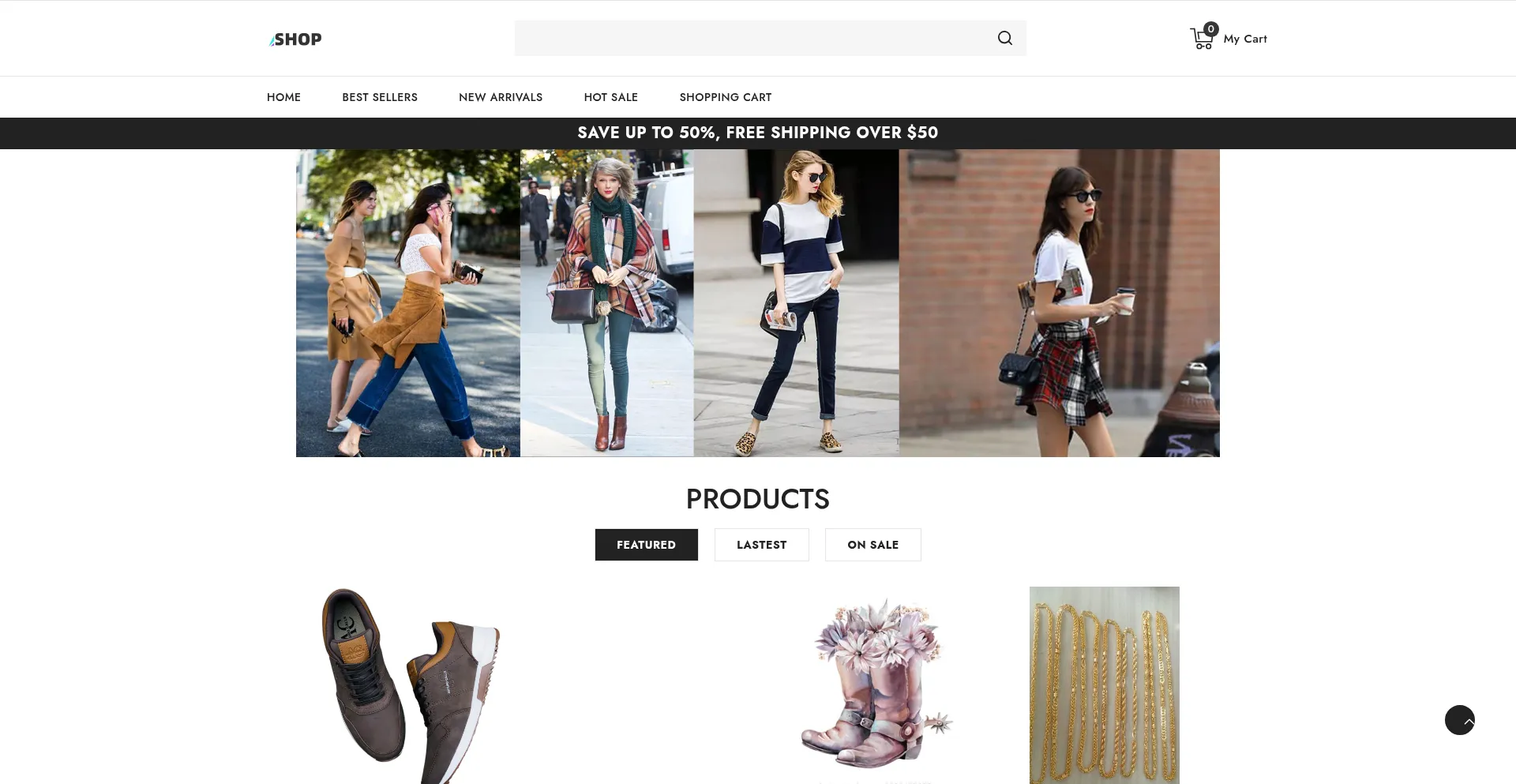Select the Lastest products tab
The height and width of the screenshot is (784, 1516).
(x=761, y=545)
